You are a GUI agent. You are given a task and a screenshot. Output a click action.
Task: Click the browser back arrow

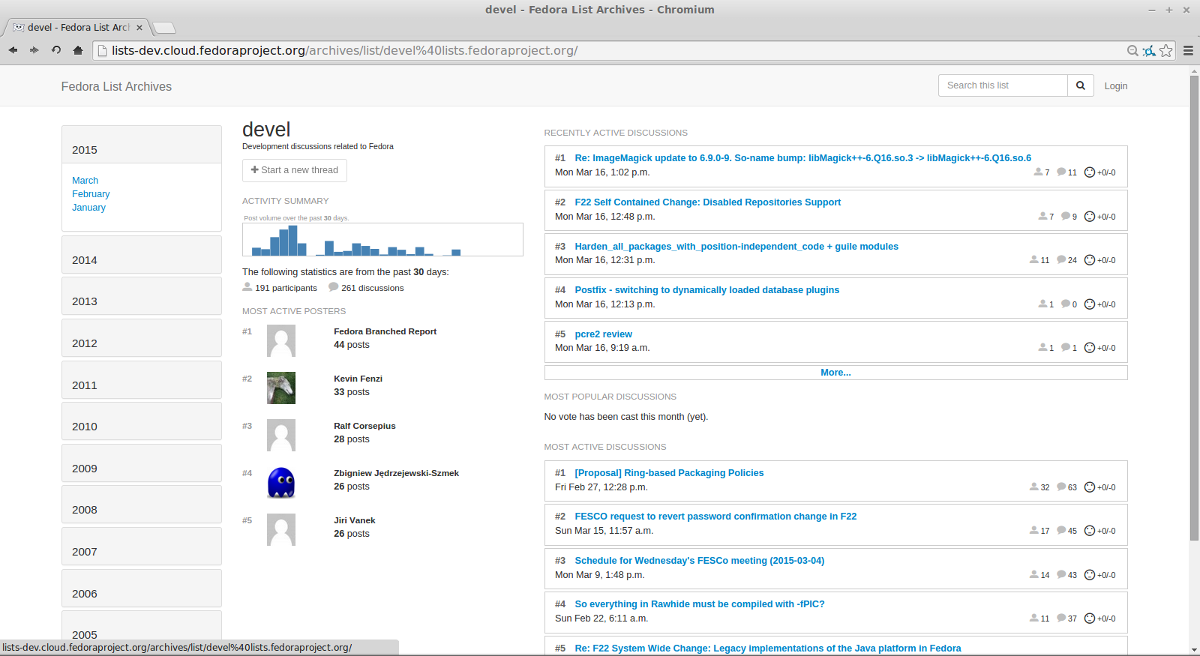coord(13,50)
